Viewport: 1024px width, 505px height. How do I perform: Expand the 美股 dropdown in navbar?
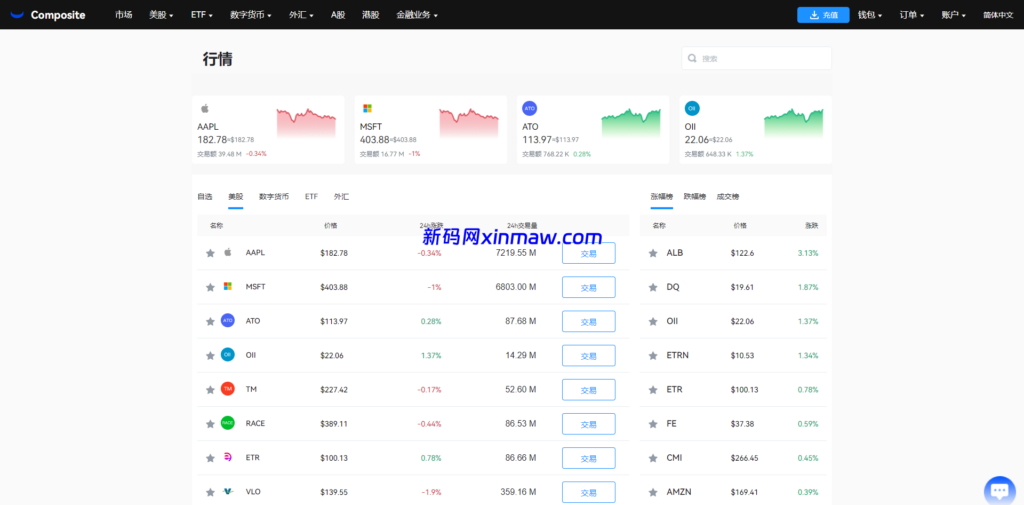point(161,14)
